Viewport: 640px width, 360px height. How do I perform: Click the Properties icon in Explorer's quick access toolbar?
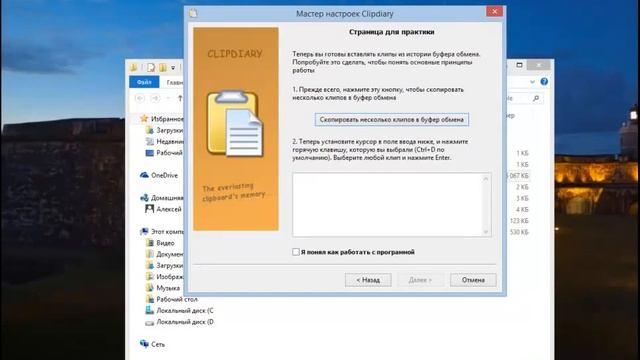click(151, 67)
